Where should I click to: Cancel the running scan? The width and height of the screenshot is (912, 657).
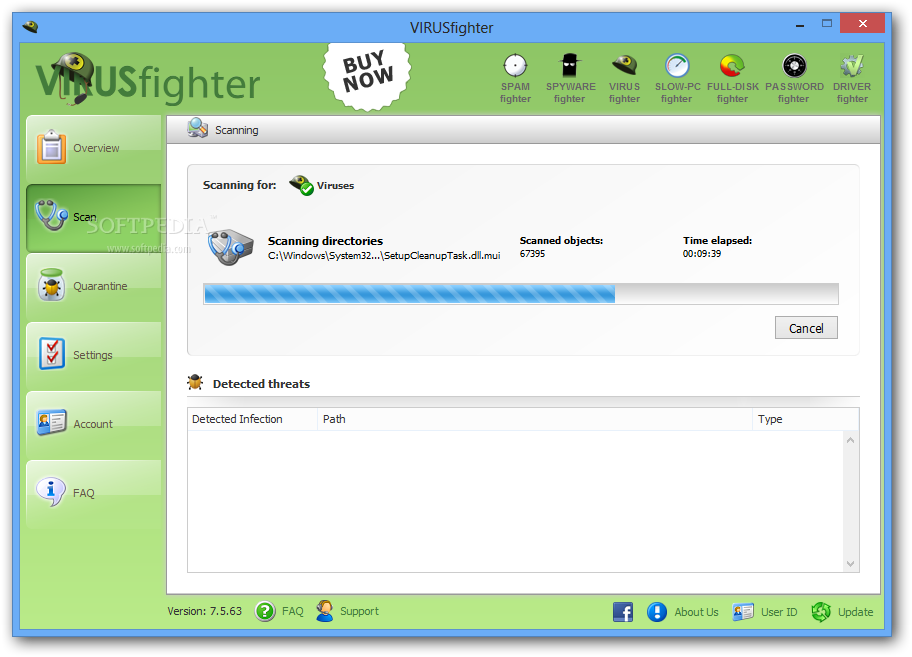point(806,328)
